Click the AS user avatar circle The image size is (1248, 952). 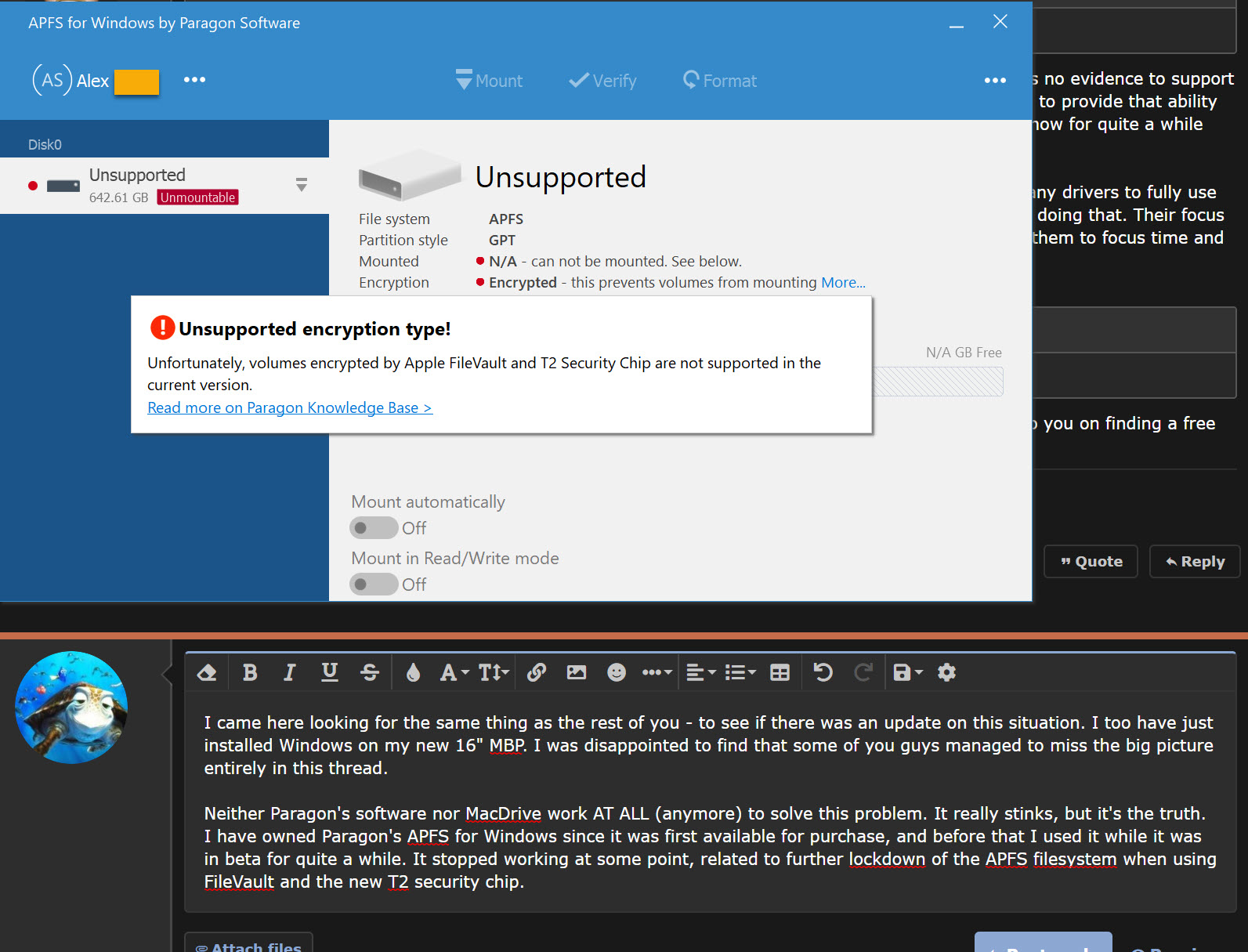tap(52, 80)
